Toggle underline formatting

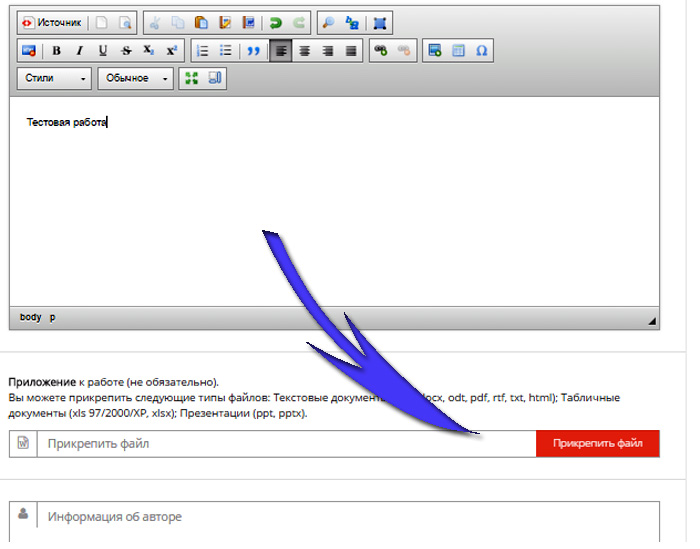point(102,50)
